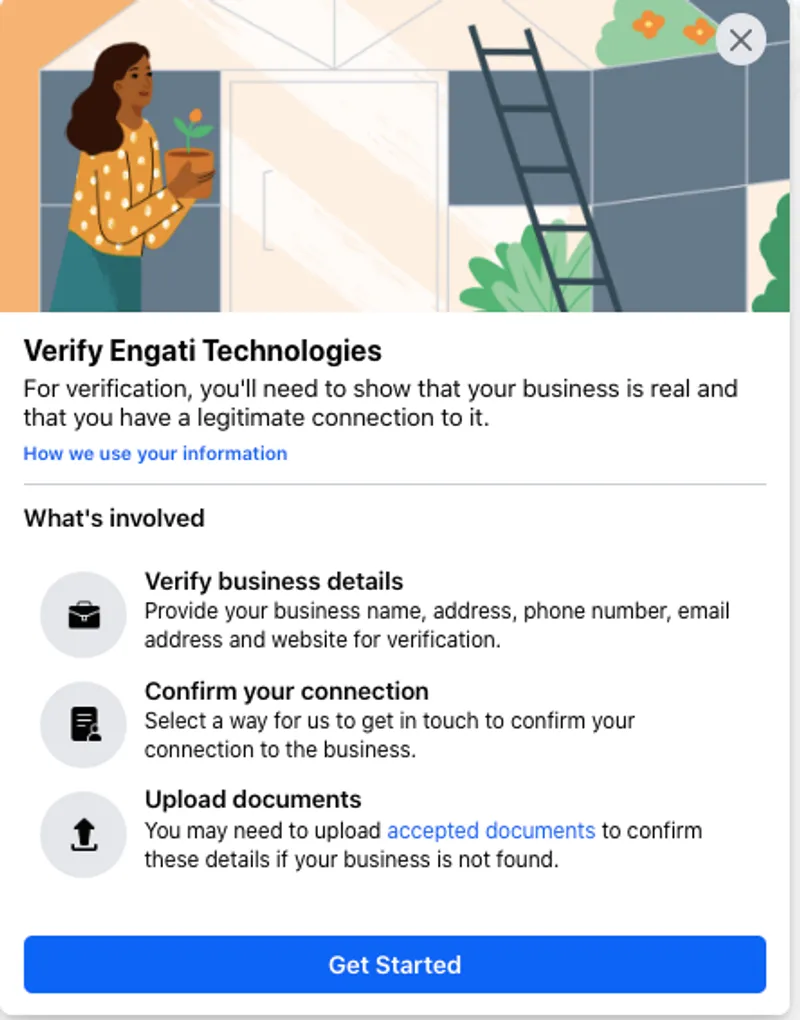Open the accepted documents link

click(491, 830)
